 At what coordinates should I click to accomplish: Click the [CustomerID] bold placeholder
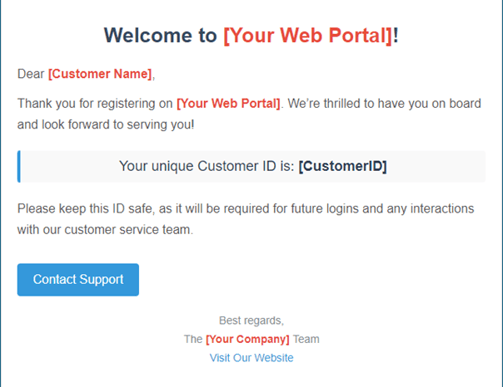[x=343, y=166]
